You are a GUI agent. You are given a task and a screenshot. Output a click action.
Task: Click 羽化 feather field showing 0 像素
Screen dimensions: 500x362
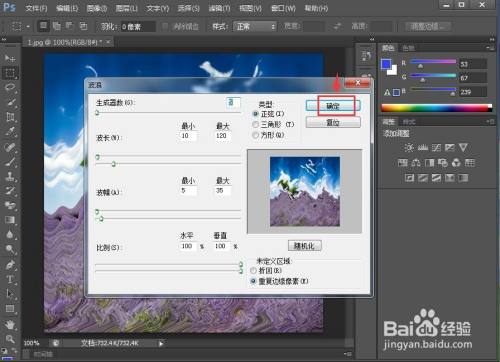(138, 27)
